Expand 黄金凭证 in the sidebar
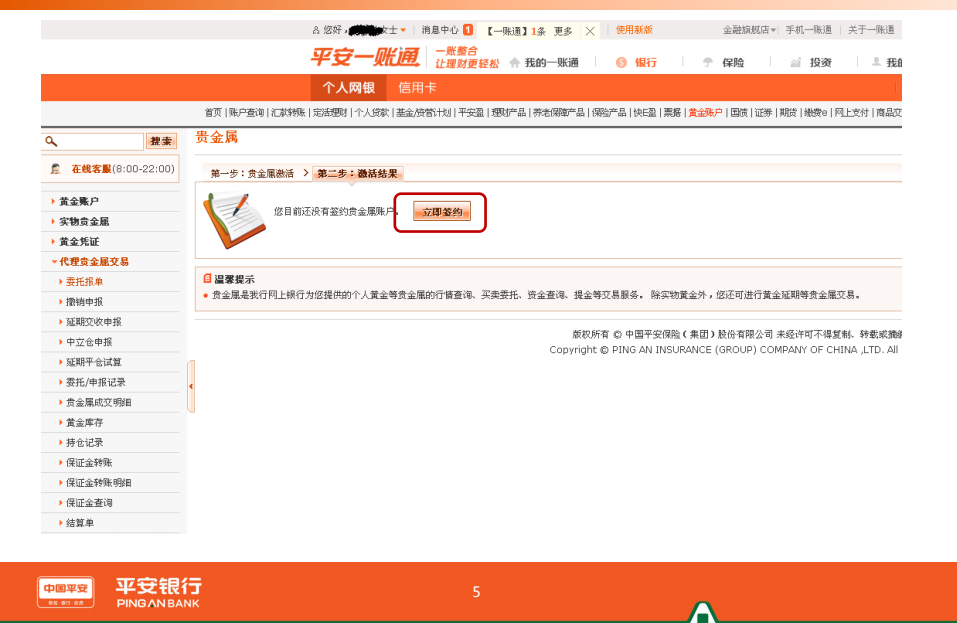Screen dimensions: 957x623 pyautogui.click(x=79, y=242)
